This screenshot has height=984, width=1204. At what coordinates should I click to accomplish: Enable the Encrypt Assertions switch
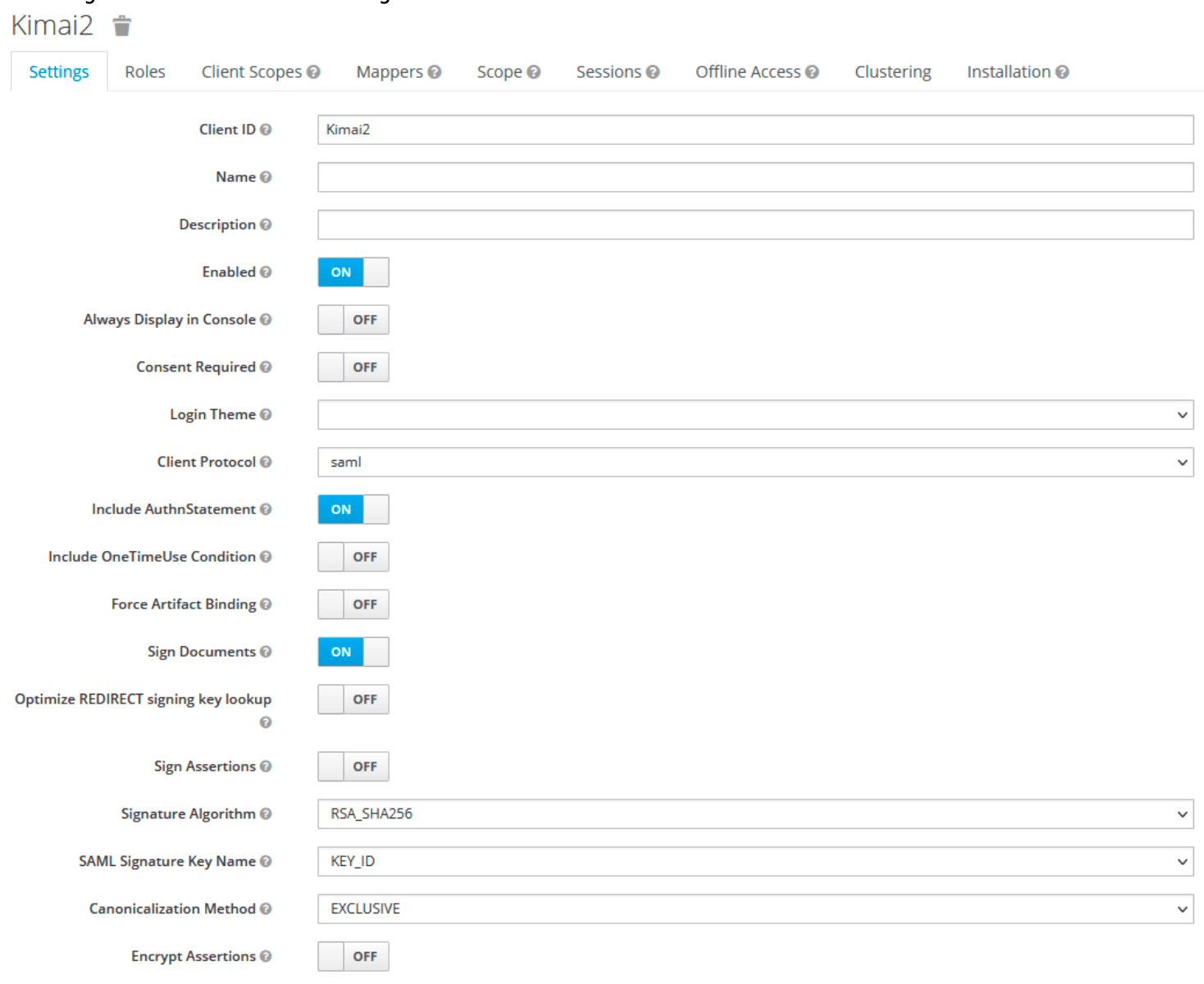[353, 957]
